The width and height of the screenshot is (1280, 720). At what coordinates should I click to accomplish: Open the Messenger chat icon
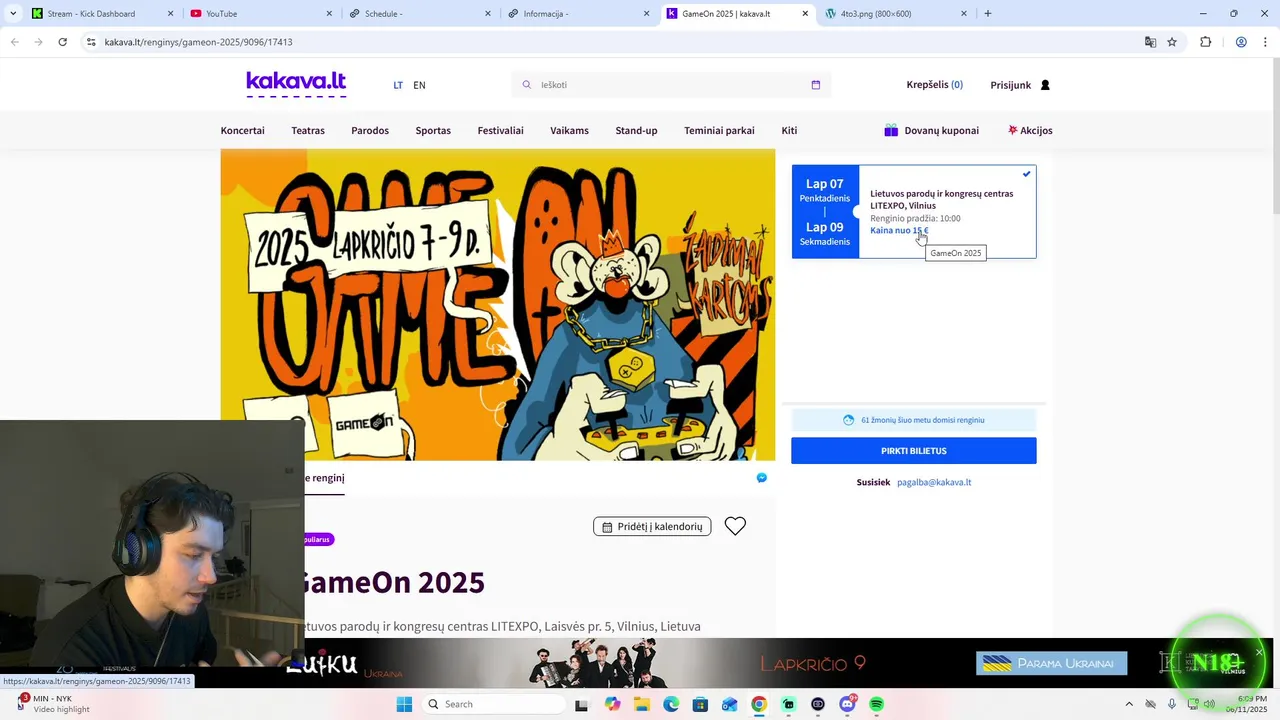pos(762,478)
